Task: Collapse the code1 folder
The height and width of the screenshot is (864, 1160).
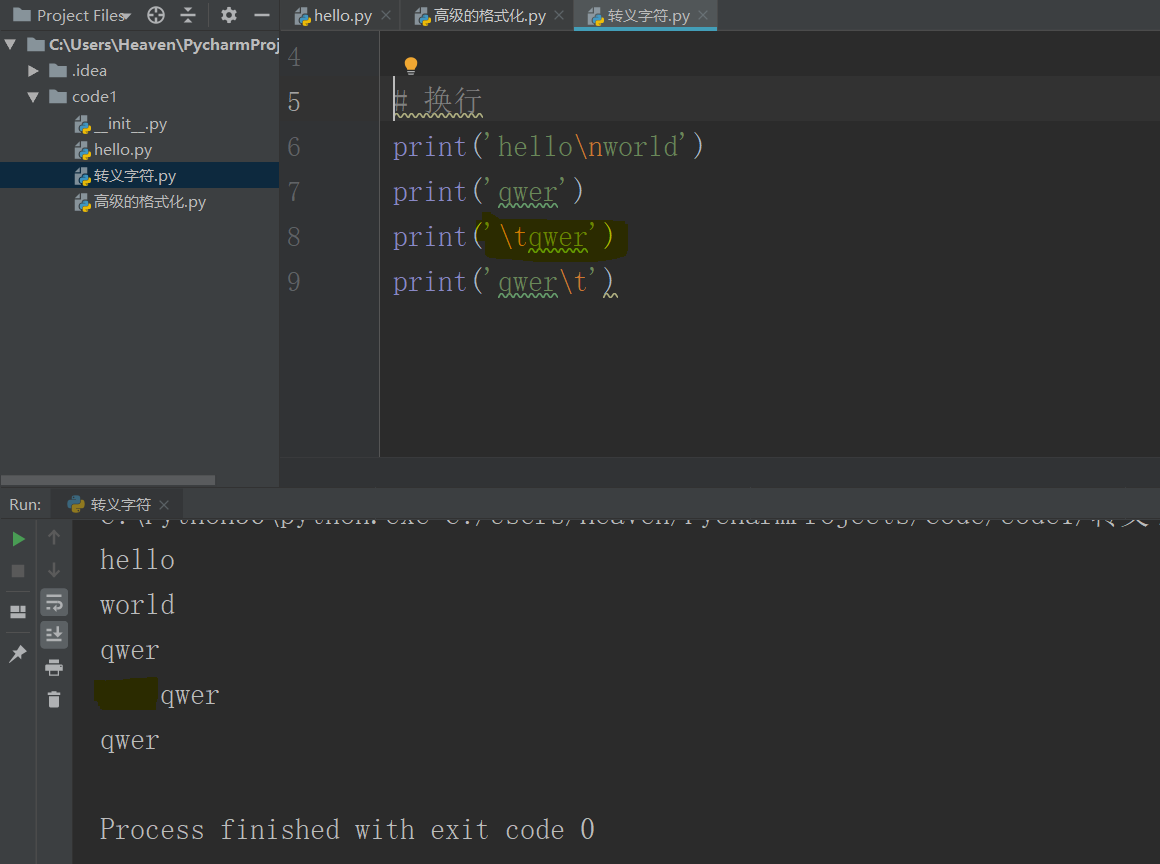Action: pos(33,97)
